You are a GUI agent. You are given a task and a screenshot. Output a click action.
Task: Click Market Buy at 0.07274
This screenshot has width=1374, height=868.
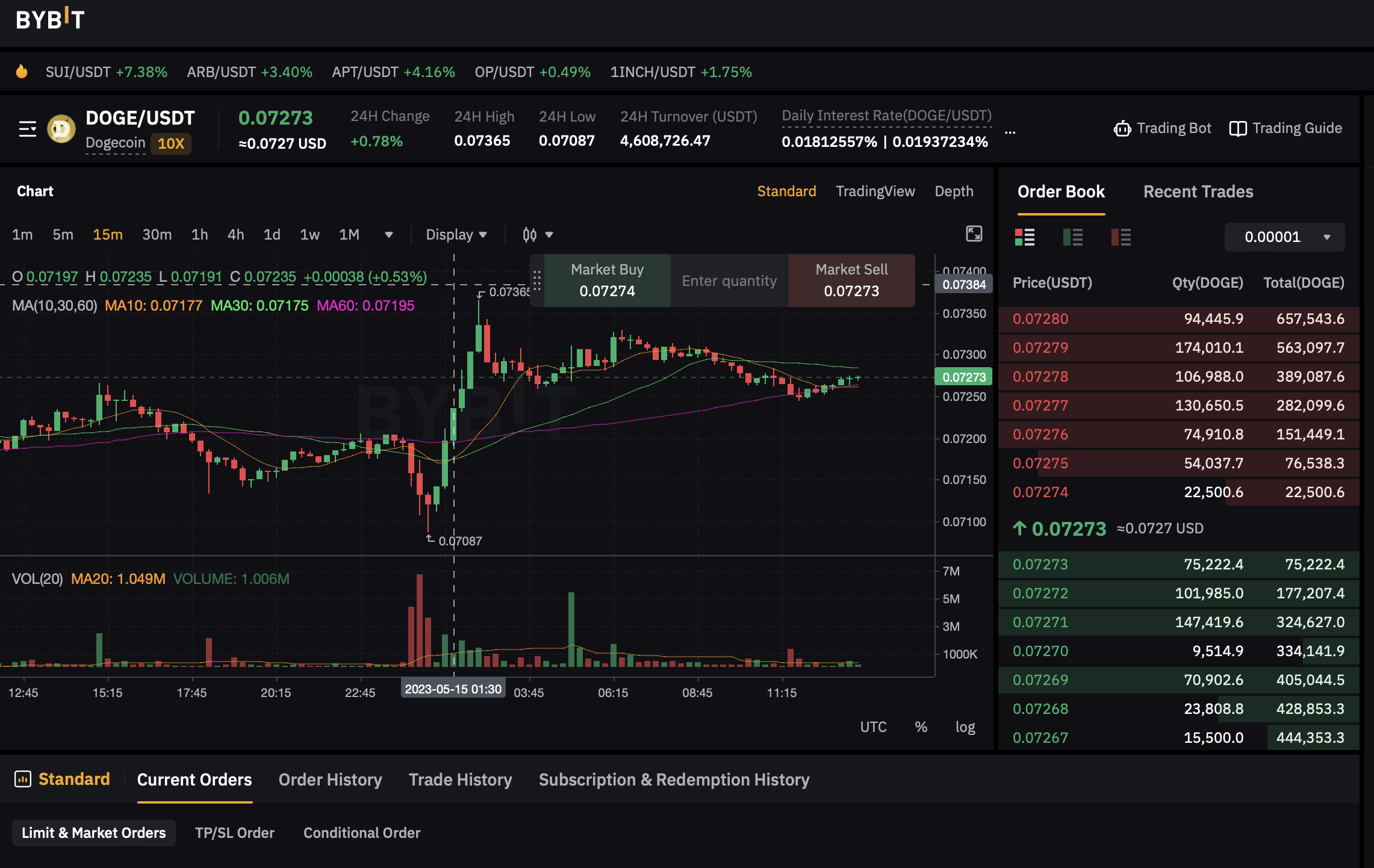tap(607, 281)
